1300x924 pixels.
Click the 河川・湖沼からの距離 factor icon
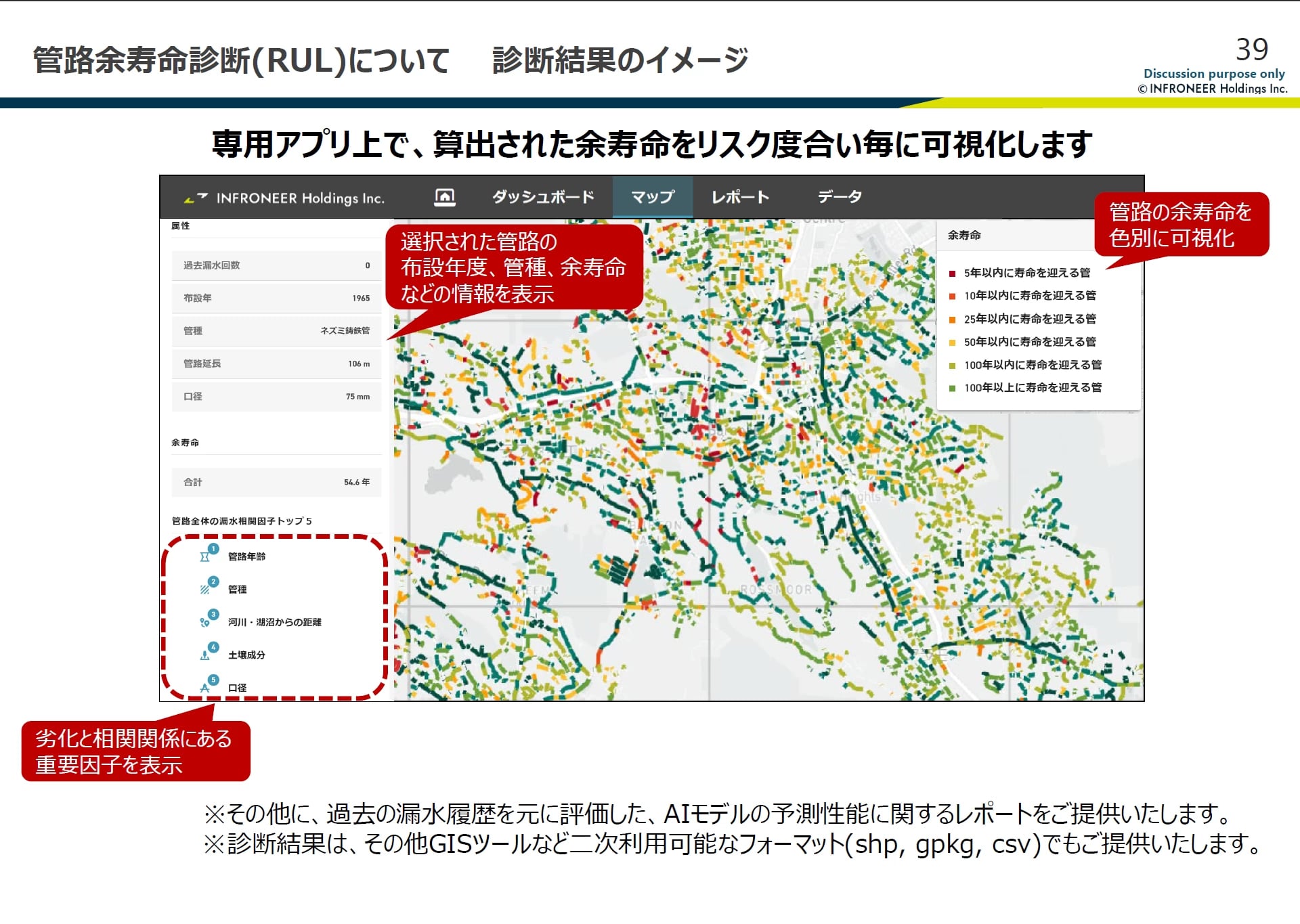click(x=204, y=622)
